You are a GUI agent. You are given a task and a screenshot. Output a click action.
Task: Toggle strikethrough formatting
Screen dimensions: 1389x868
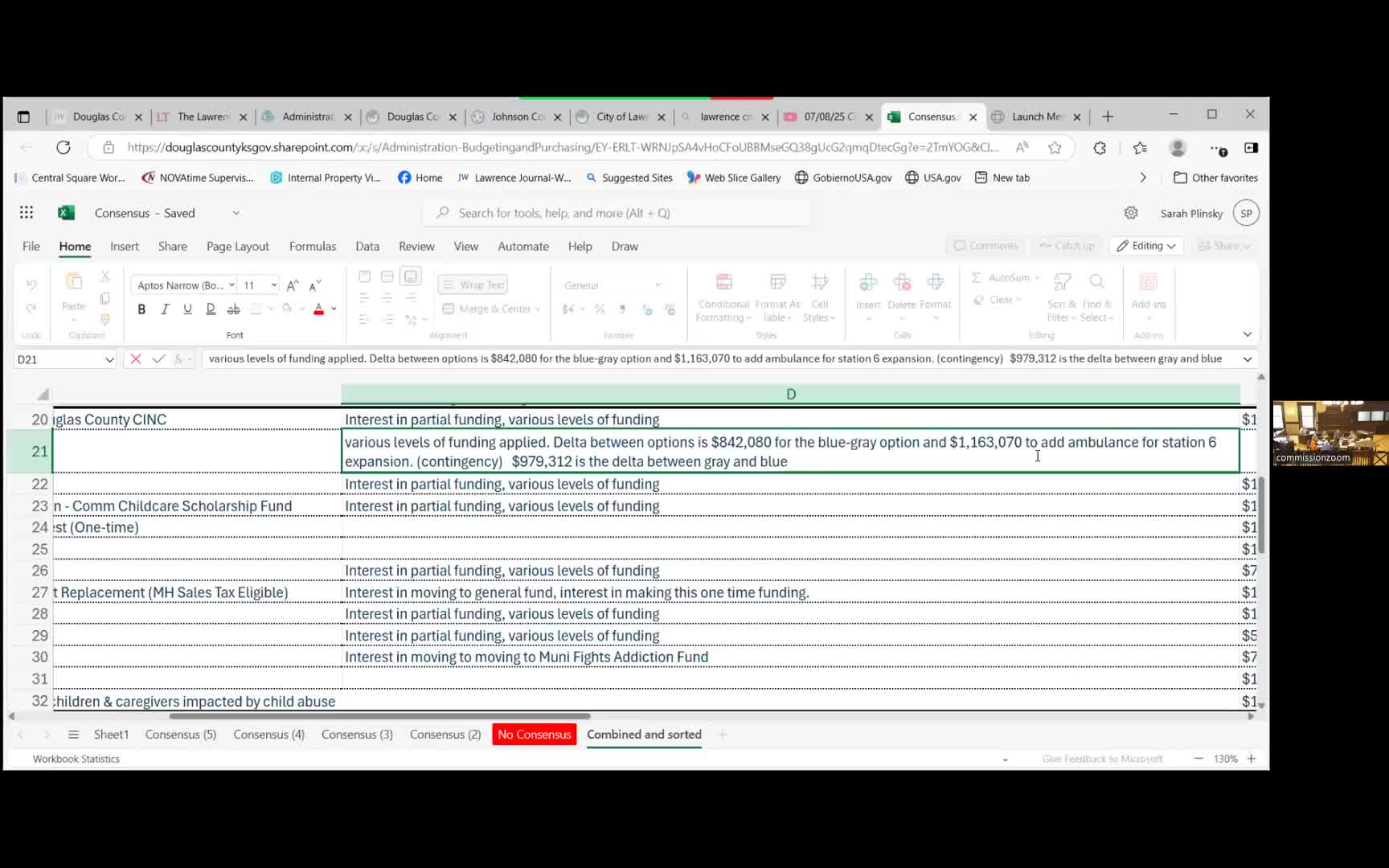click(x=233, y=309)
